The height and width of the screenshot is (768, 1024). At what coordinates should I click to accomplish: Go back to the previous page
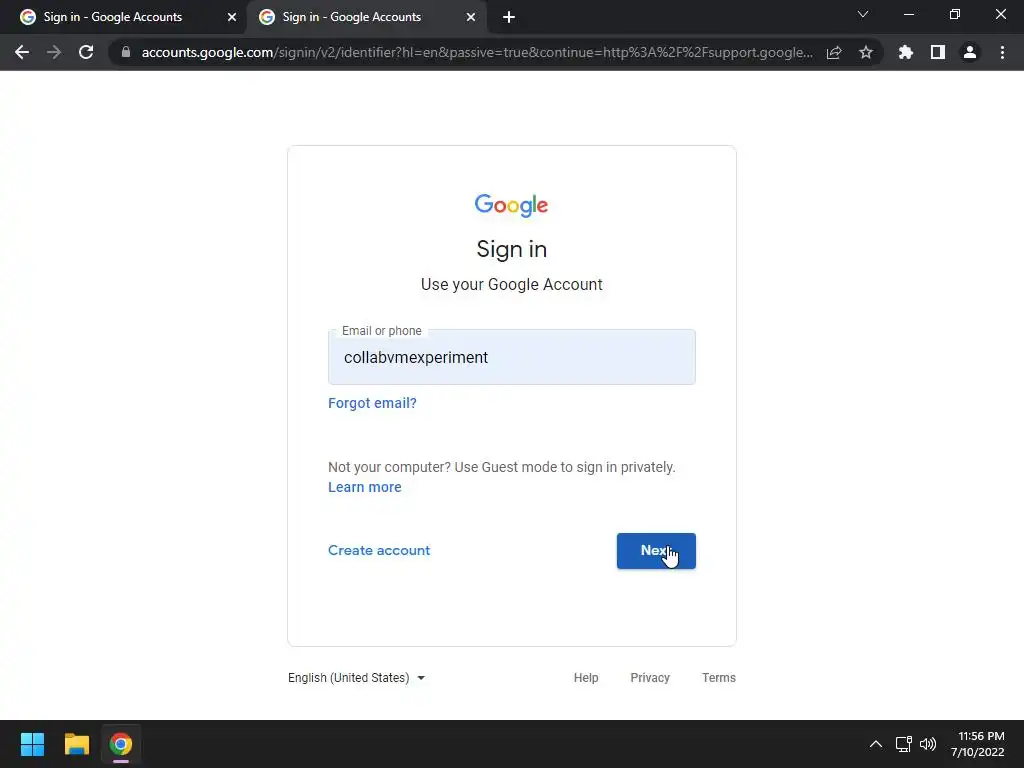(x=22, y=52)
